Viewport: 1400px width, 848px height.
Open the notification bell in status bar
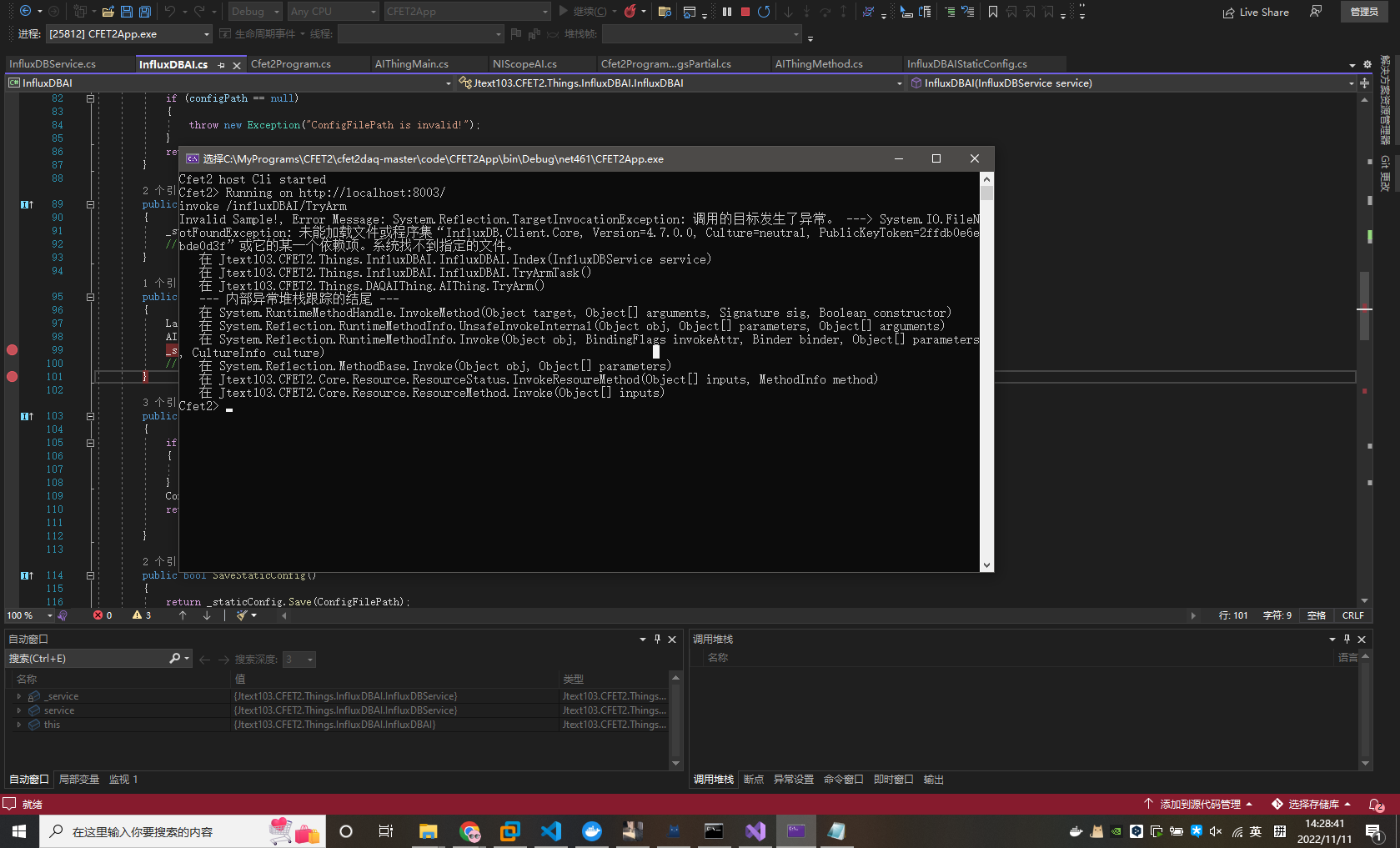click(x=1376, y=805)
